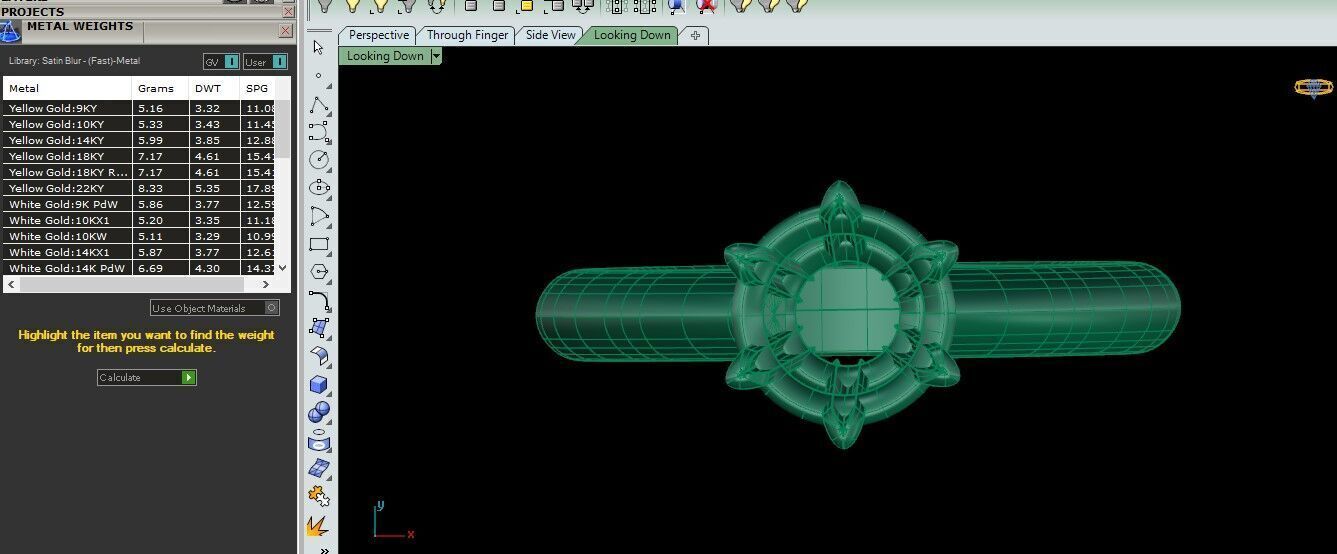Choose the arc drawing tool

point(318,215)
